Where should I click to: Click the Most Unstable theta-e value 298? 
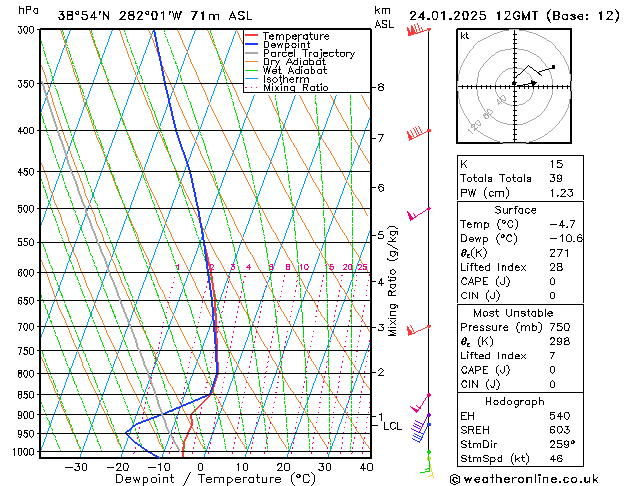pos(560,341)
